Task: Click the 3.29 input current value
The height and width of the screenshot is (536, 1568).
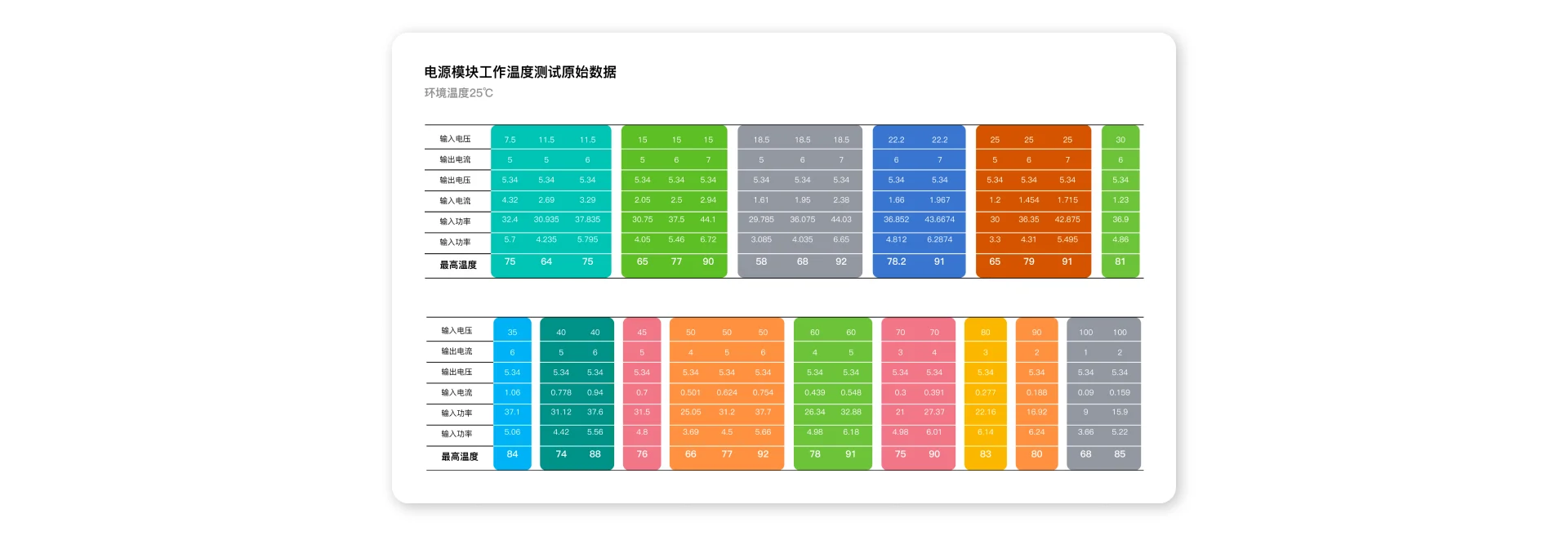Action: [587, 200]
